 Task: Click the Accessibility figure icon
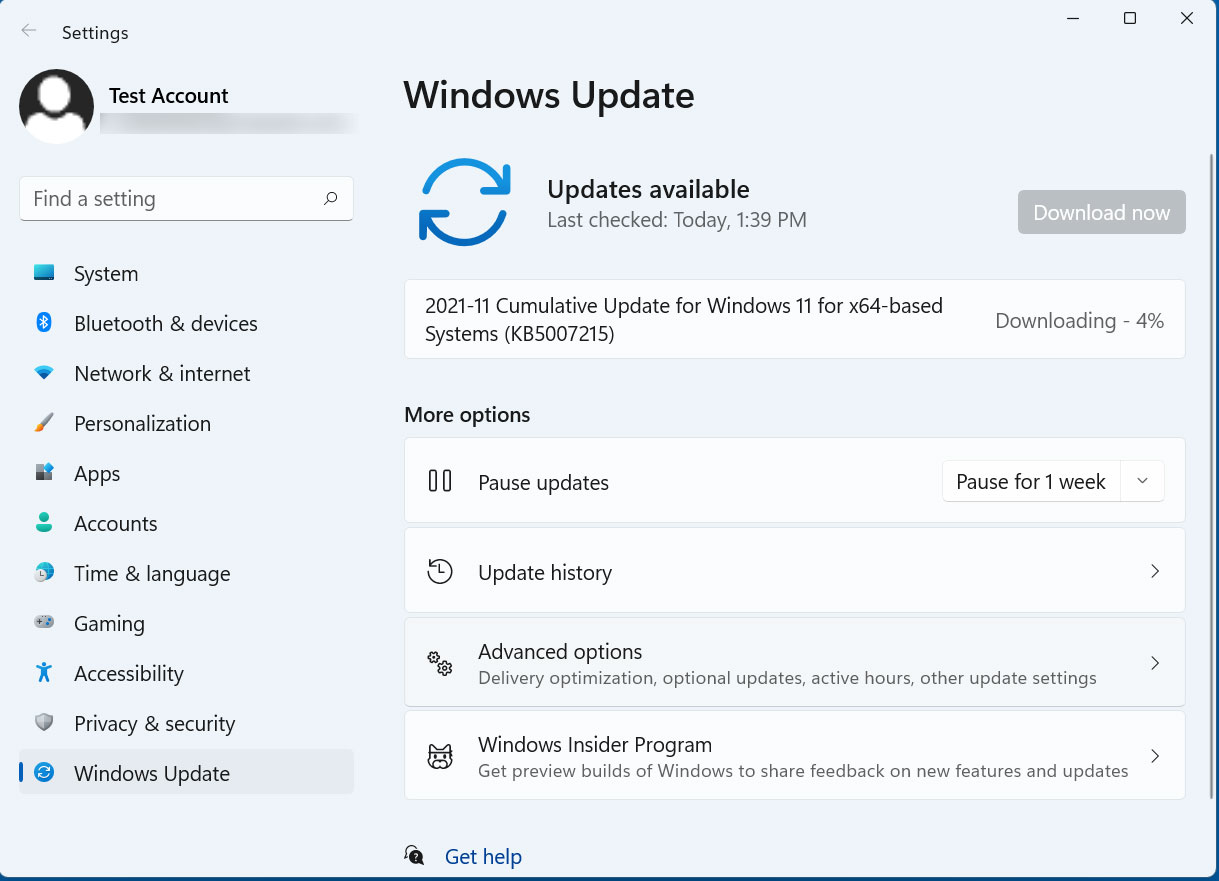44,673
